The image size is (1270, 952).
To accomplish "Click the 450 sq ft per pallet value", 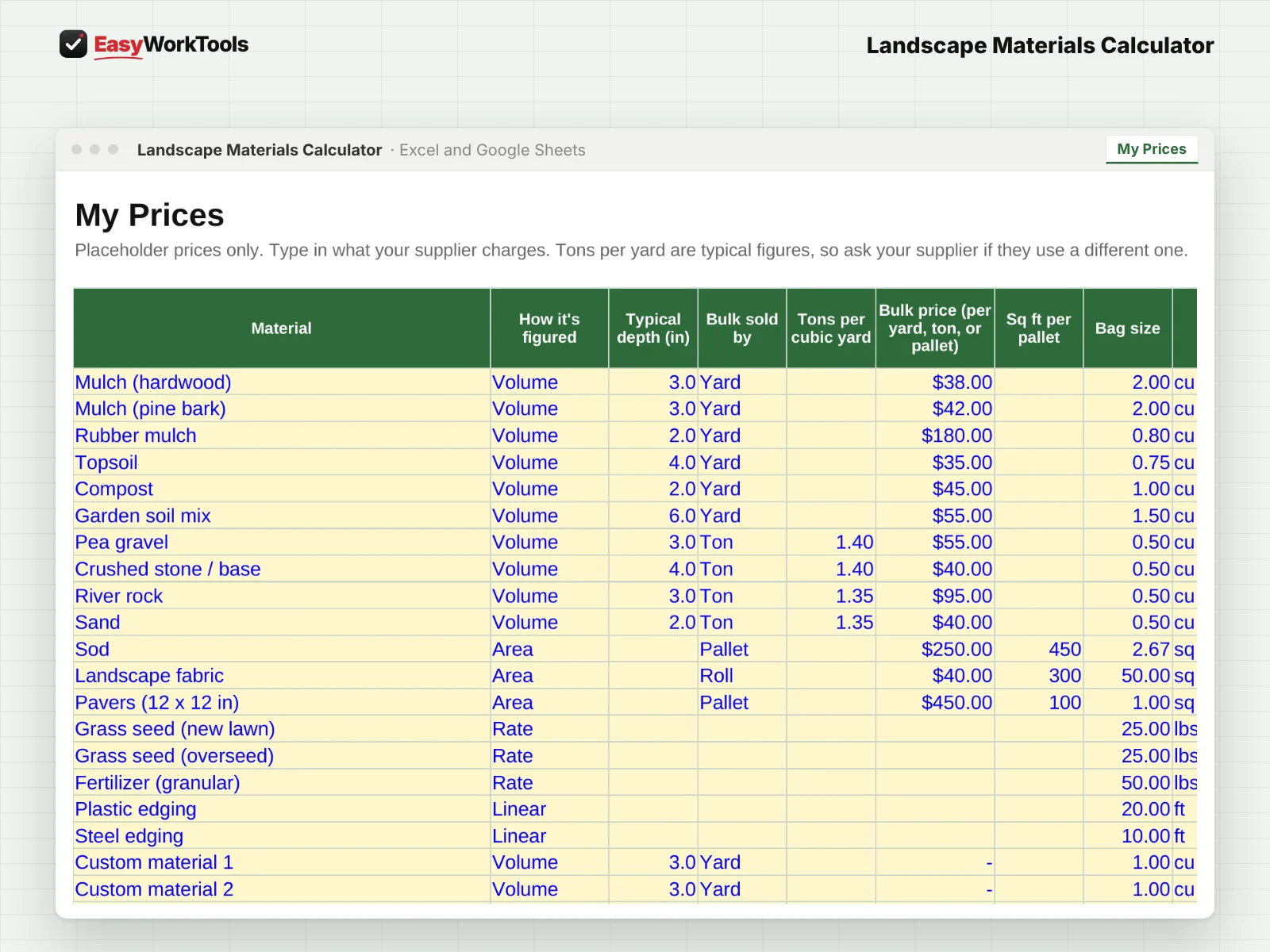I will [1039, 649].
